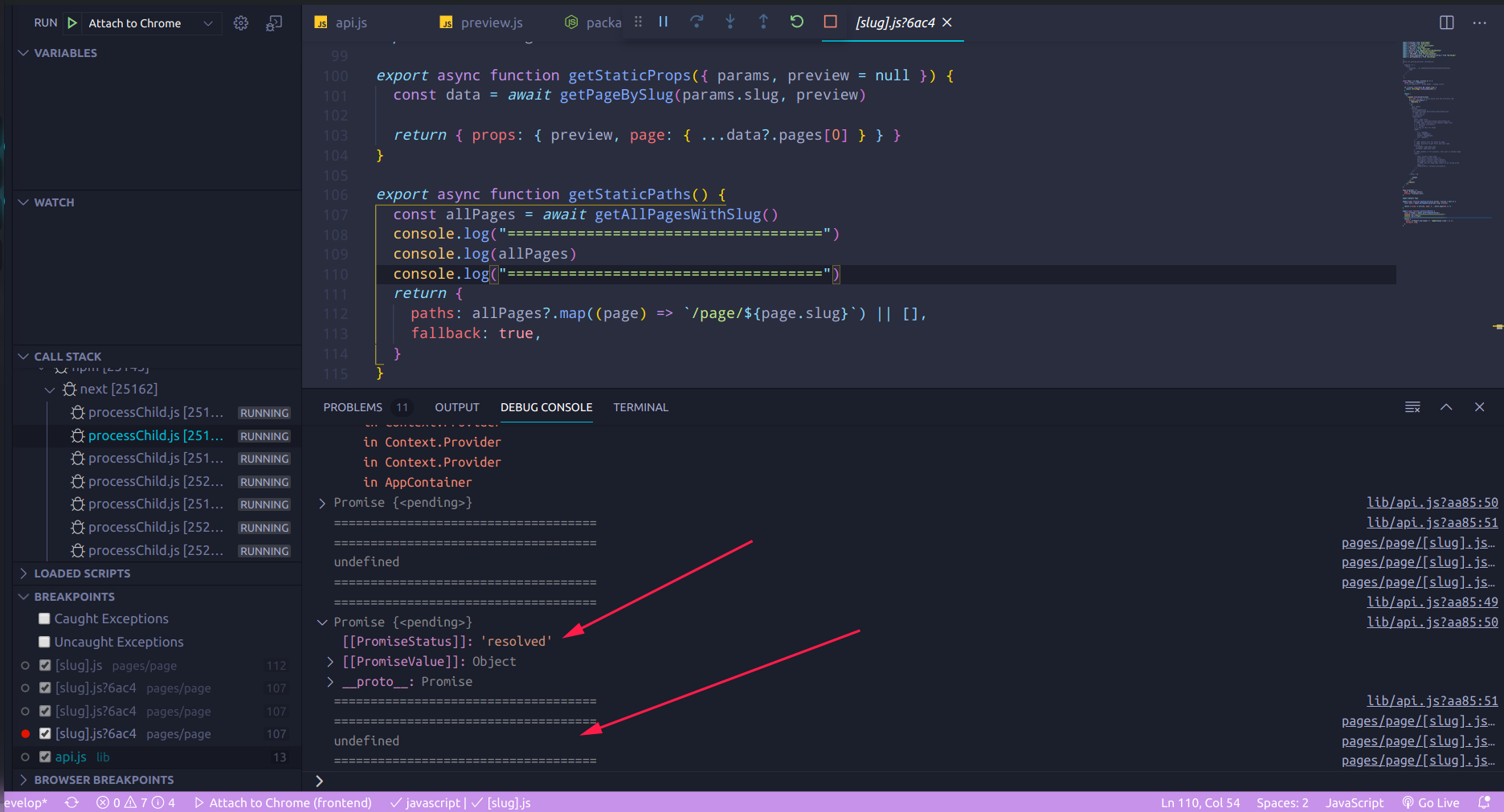
Task: Disable the active red breakpoint [slug].js?6ac4
Action: point(45,733)
